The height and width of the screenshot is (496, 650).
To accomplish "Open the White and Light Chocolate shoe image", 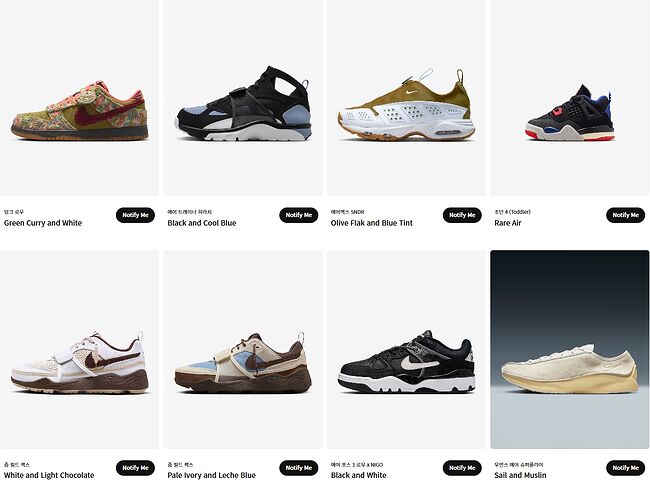I will tap(79, 349).
